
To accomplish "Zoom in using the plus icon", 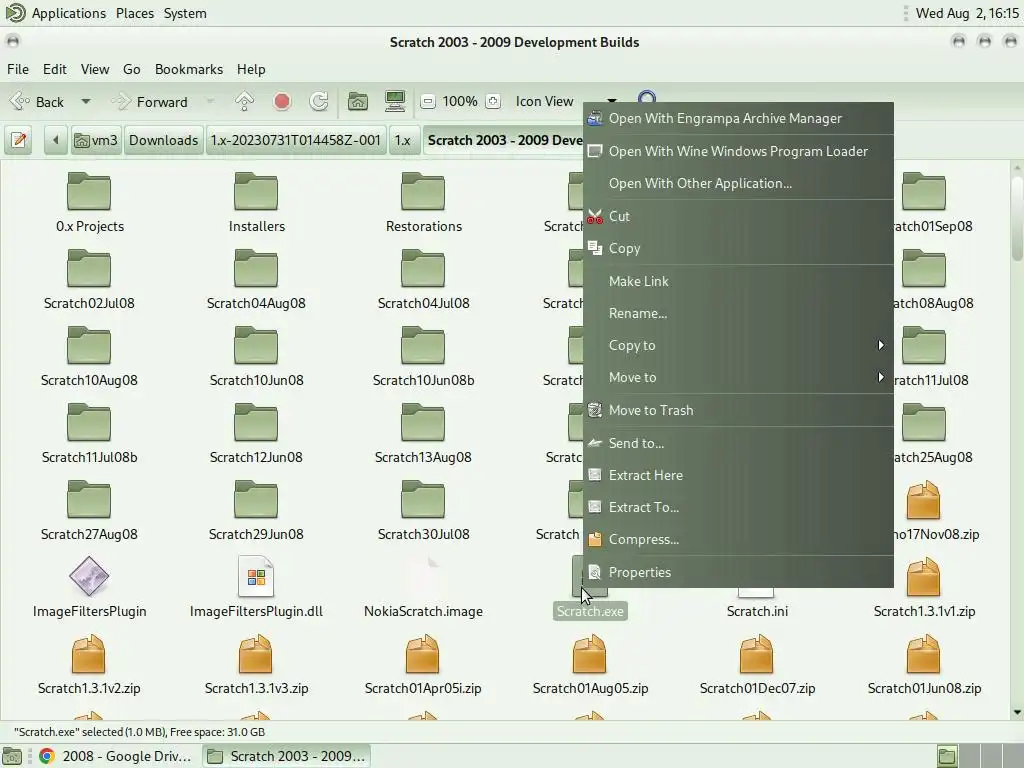I will [x=493, y=101].
